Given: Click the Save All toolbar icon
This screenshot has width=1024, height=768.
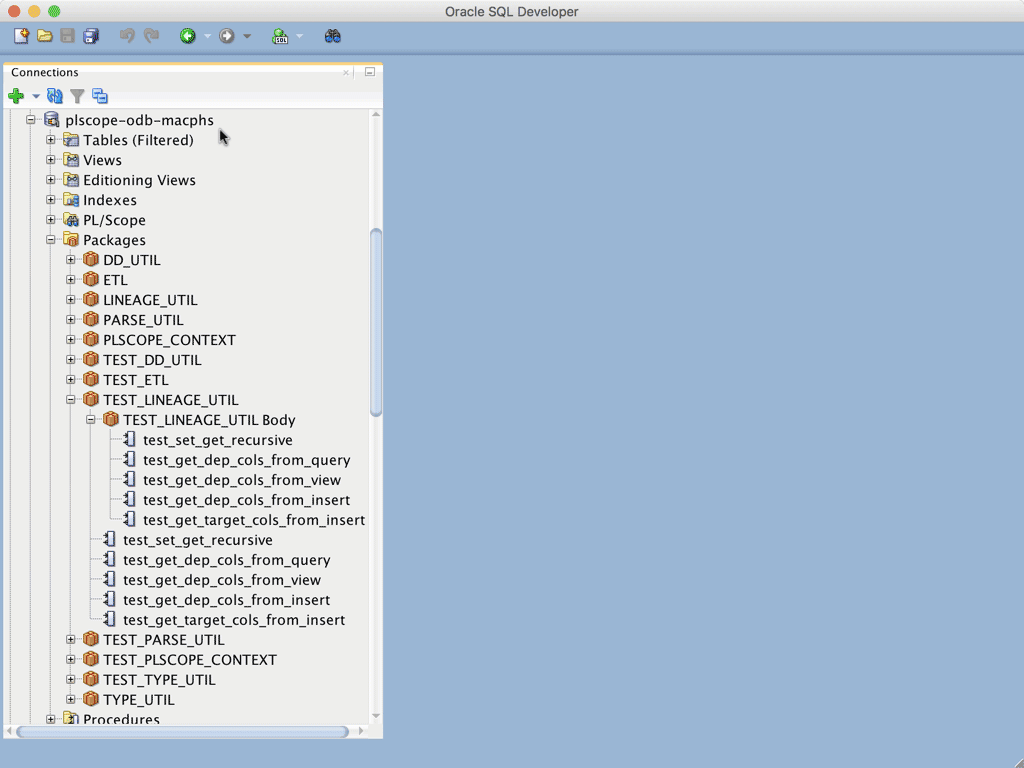Looking at the screenshot, I should pyautogui.click(x=91, y=36).
